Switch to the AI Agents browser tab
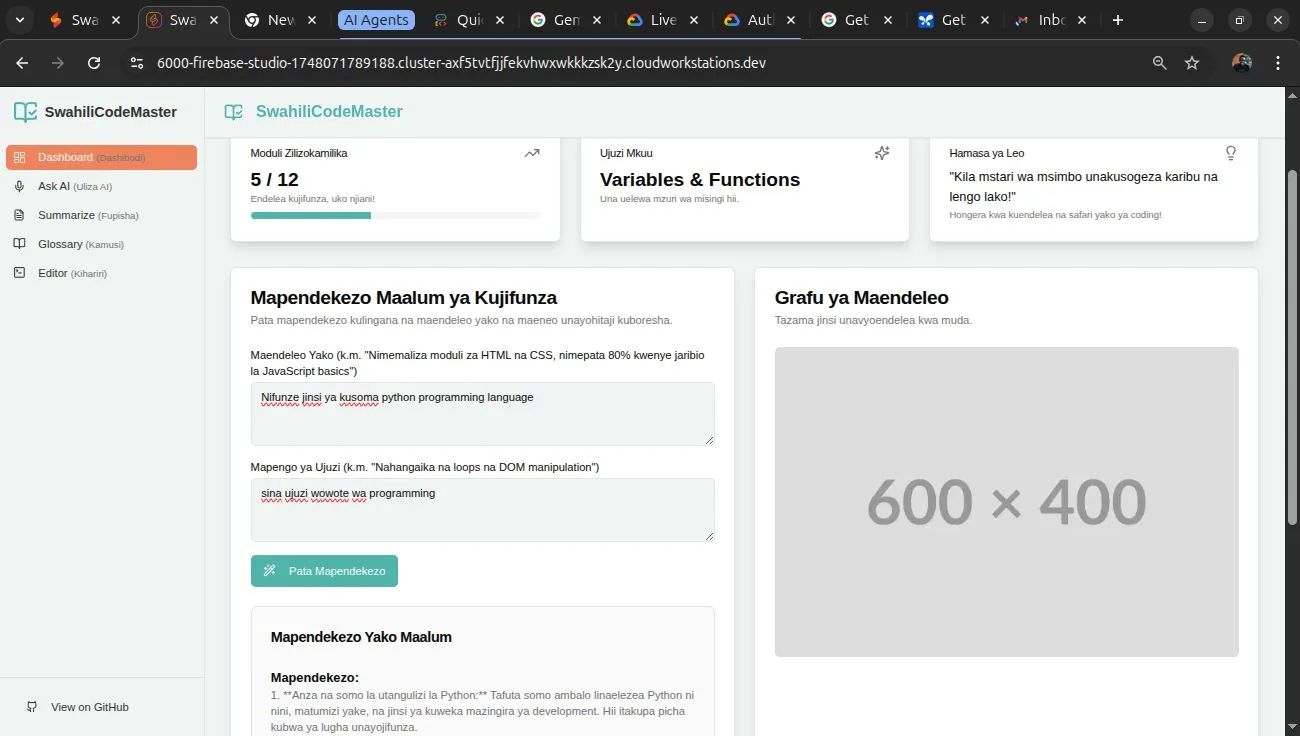Image resolution: width=1300 pixels, height=736 pixels. [x=375, y=20]
